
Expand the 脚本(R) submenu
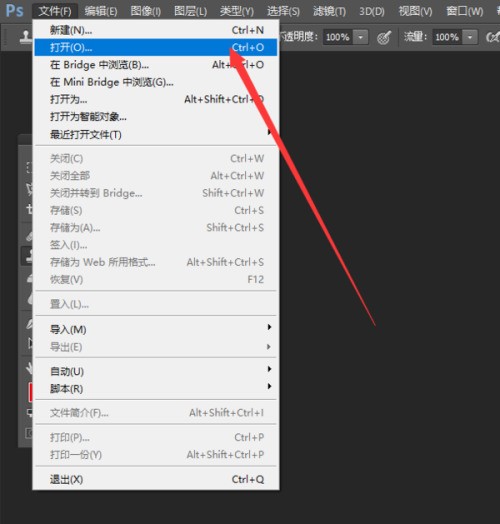[156, 389]
